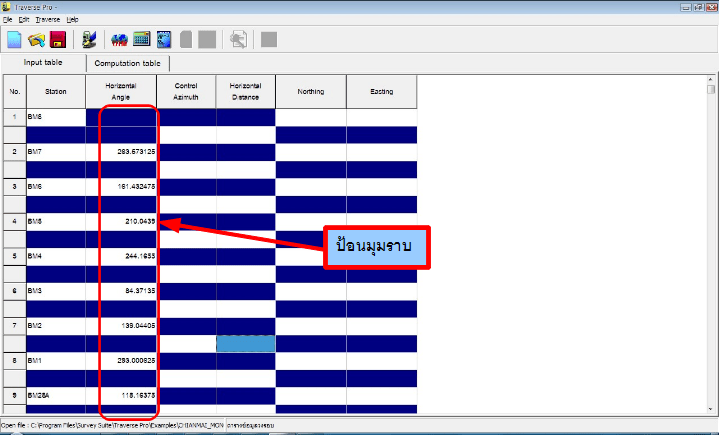Click the last gray square toolbar icon

pyautogui.click(x=269, y=39)
